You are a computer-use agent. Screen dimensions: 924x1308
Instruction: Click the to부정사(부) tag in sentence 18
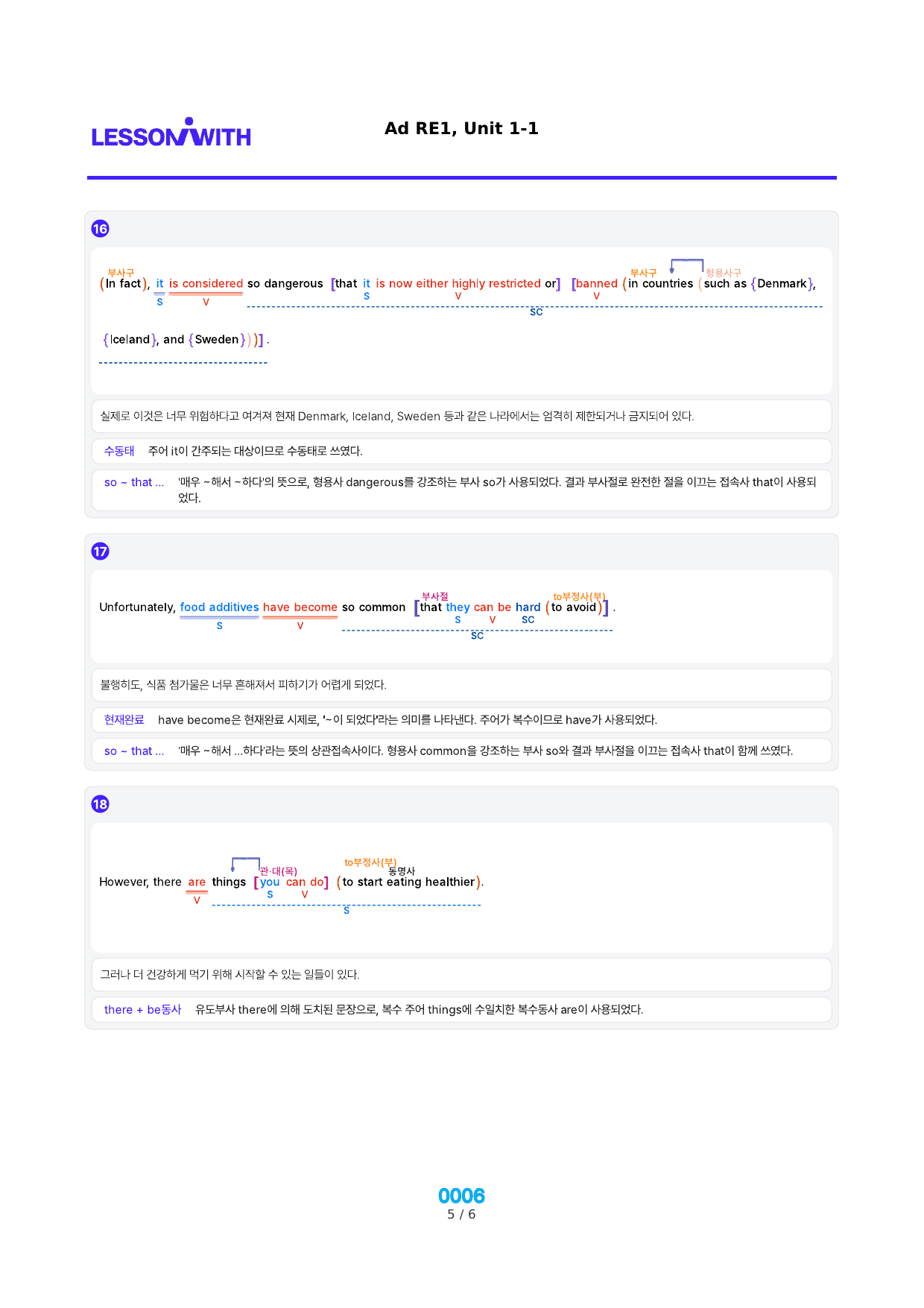click(x=370, y=862)
